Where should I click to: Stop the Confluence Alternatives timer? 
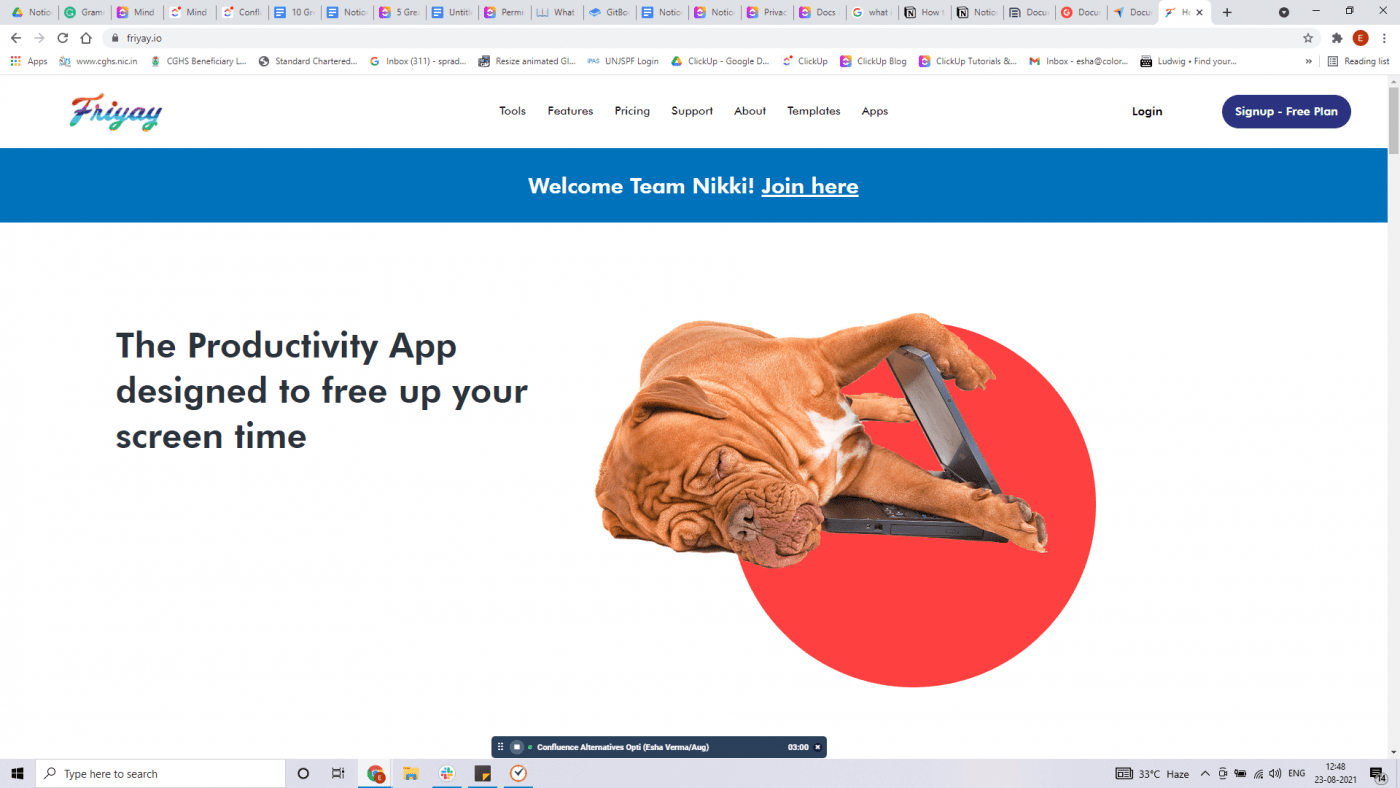click(517, 747)
